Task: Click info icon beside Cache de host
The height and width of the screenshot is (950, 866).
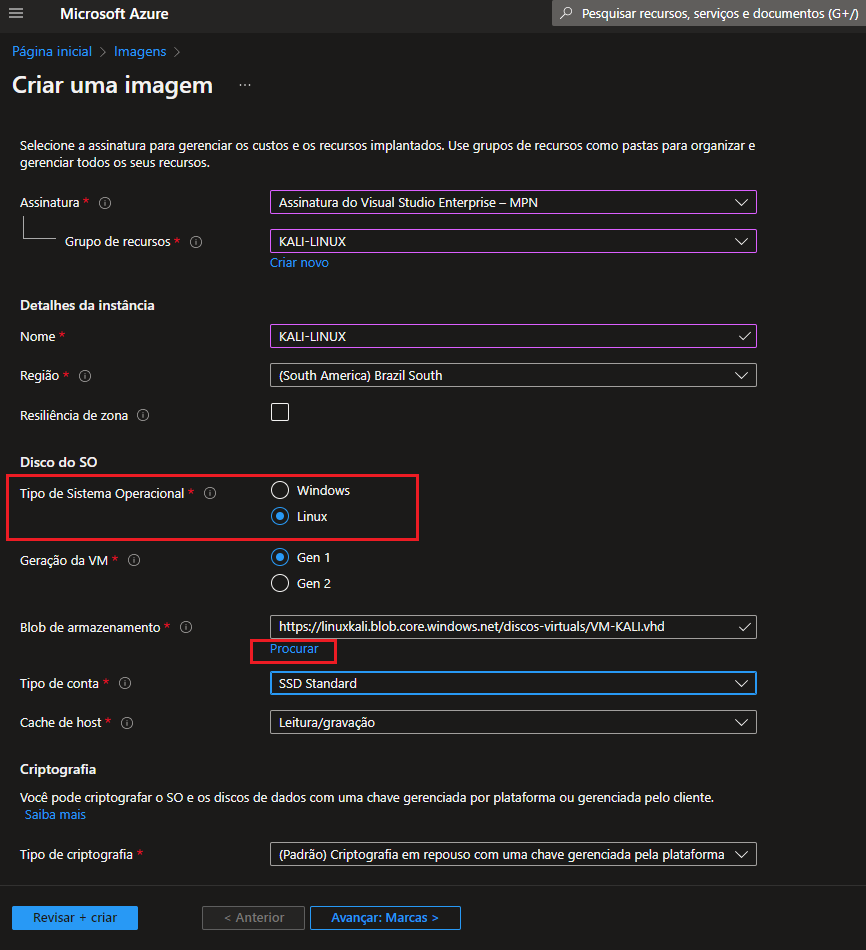Action: [x=127, y=723]
